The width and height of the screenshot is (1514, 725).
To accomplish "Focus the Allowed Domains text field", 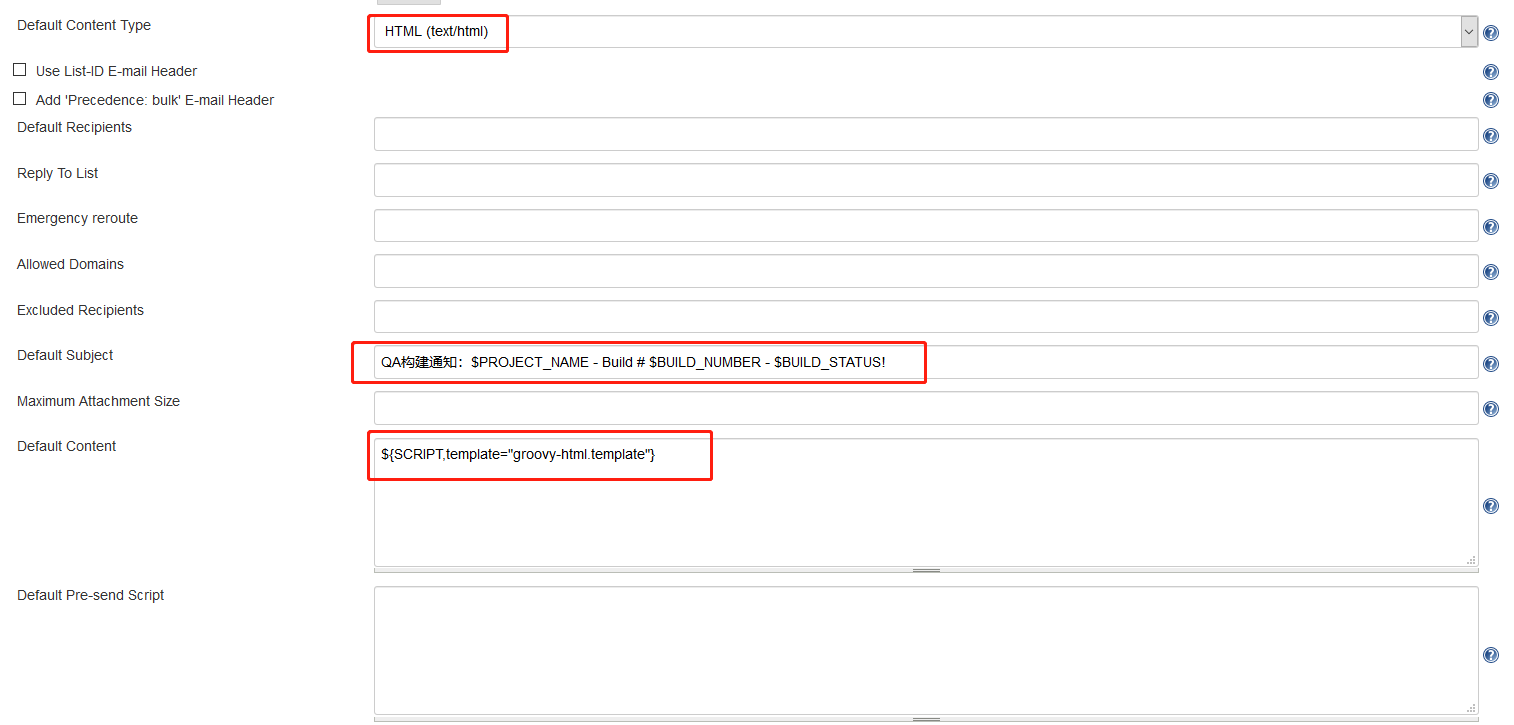I will [x=926, y=271].
